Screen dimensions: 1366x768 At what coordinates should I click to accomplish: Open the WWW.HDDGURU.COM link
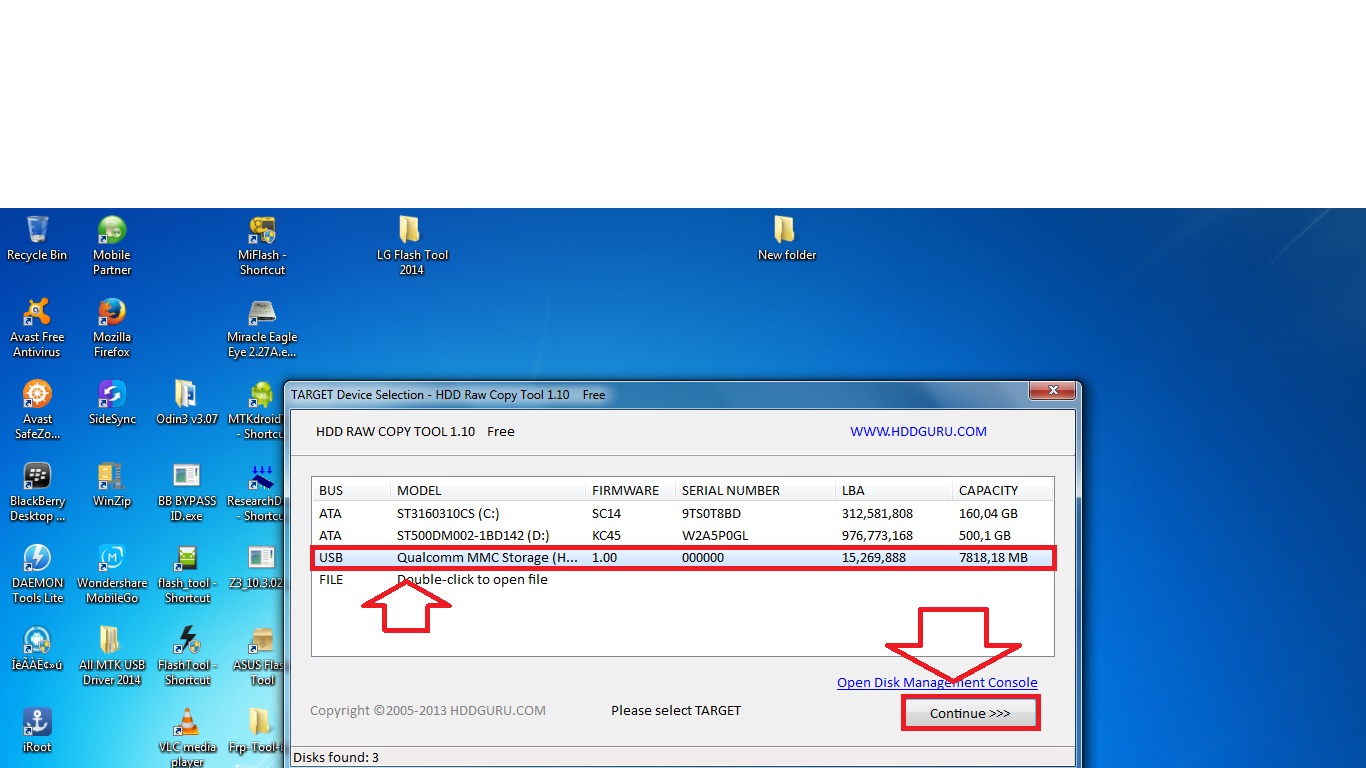918,432
